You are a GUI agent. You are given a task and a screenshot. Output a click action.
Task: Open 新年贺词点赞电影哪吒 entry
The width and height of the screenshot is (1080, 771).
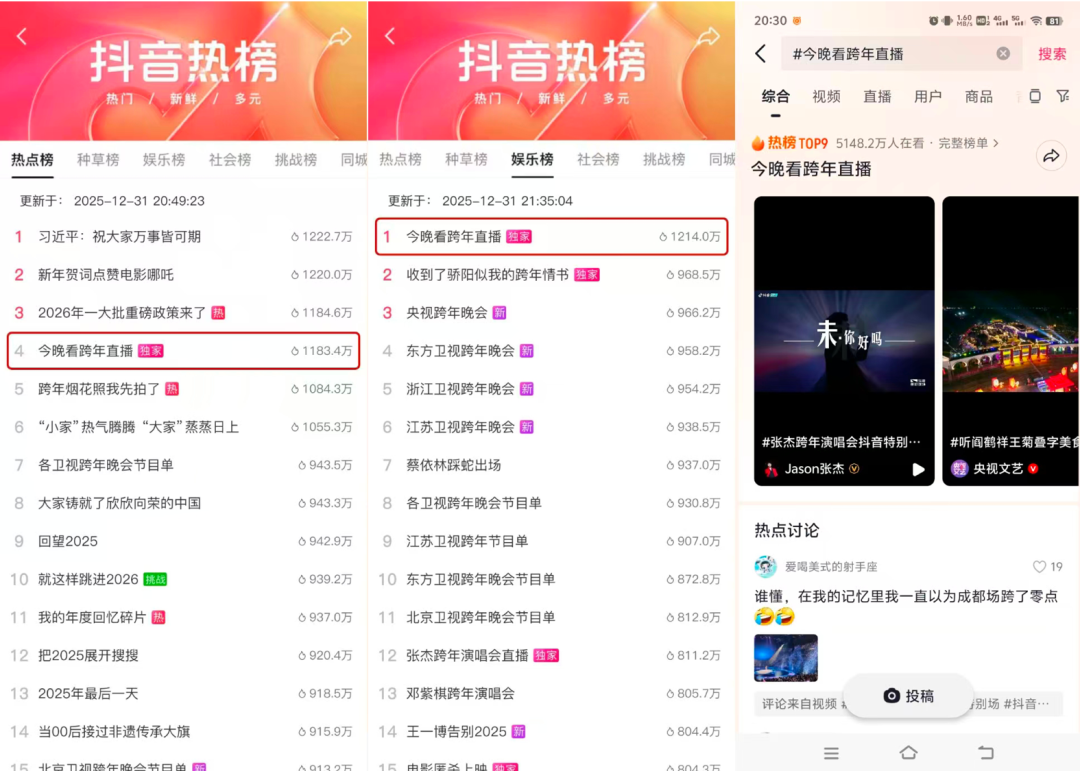pyautogui.click(x=183, y=275)
